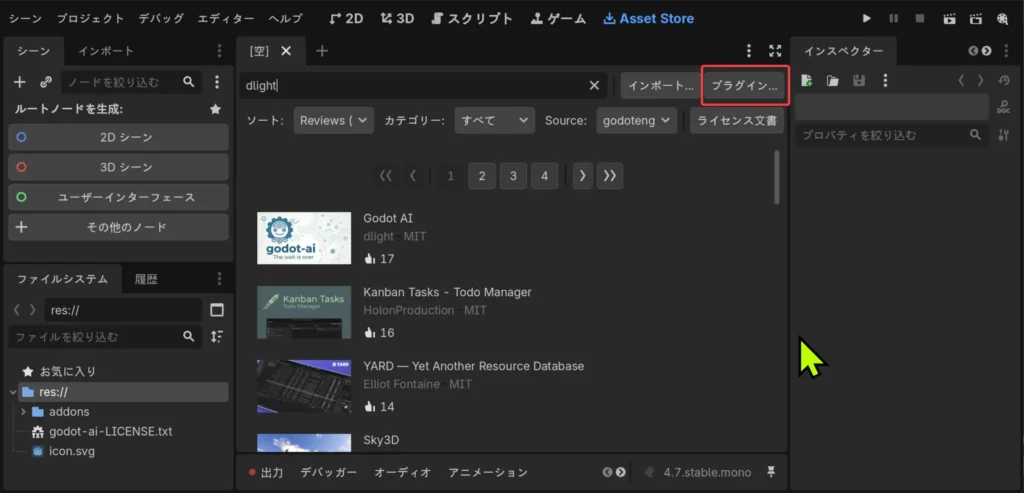Open the ライセンス文書 button
Viewport: 1024px width, 493px height.
pos(737,120)
